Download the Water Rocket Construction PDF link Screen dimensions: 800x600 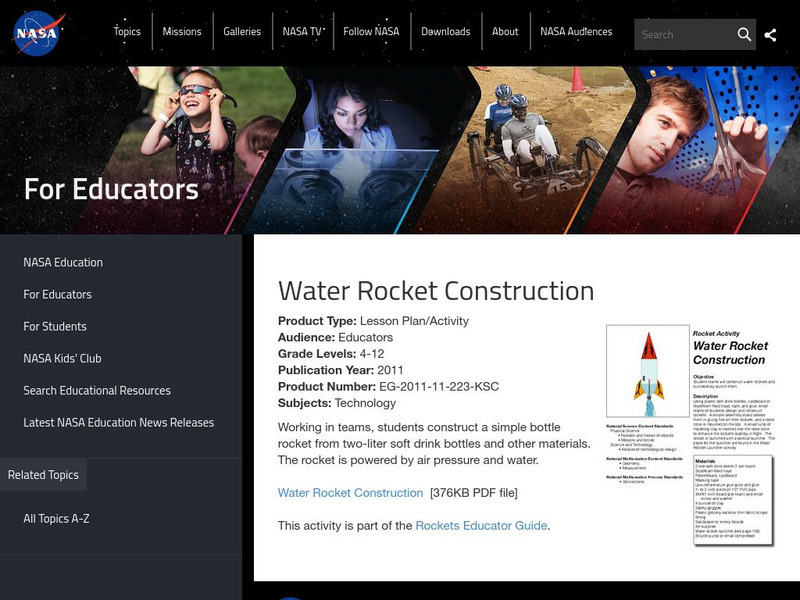pos(350,493)
